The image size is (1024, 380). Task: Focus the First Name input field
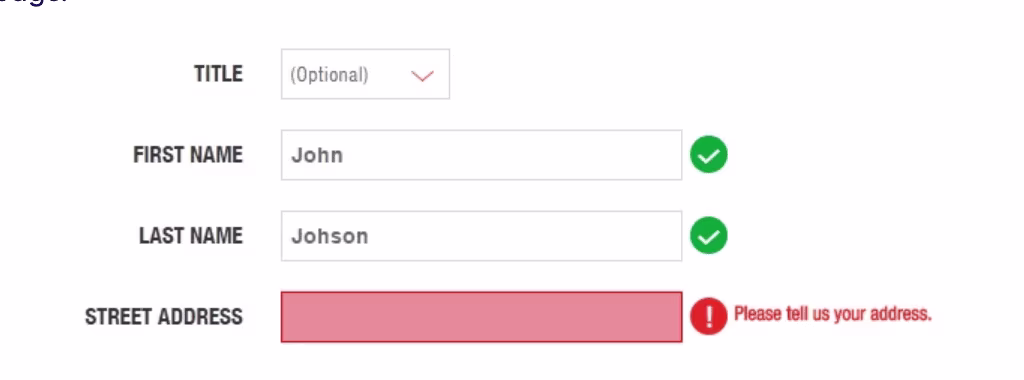pos(481,155)
